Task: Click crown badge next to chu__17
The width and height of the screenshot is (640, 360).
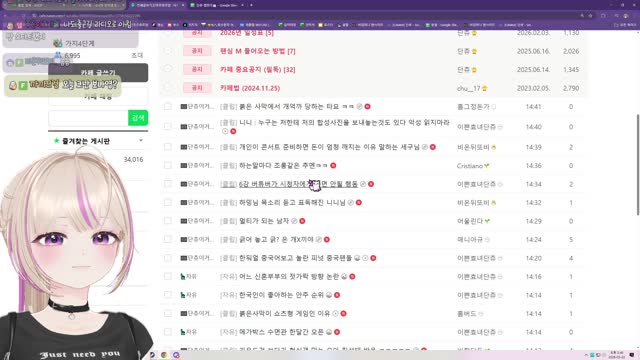Action: (x=484, y=88)
